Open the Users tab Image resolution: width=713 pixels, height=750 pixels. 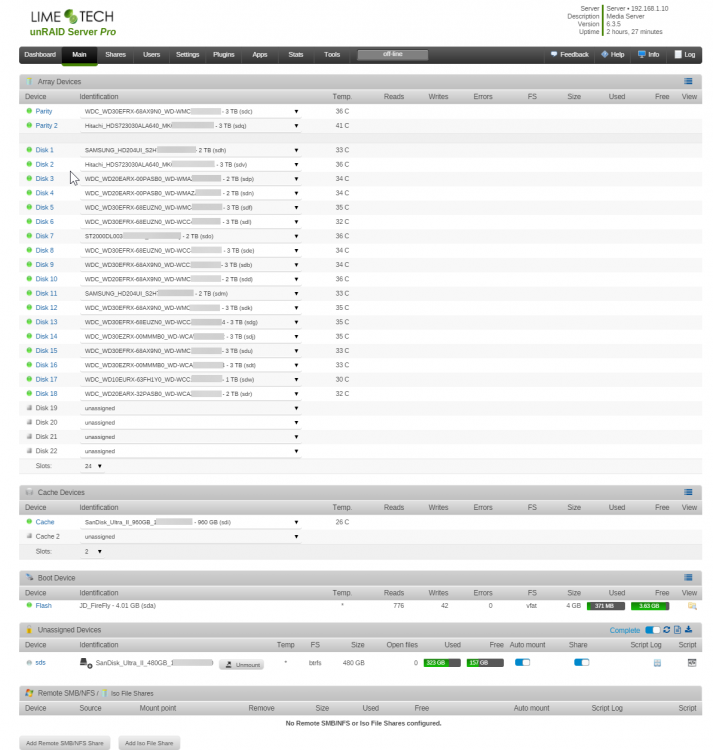[x=151, y=55]
